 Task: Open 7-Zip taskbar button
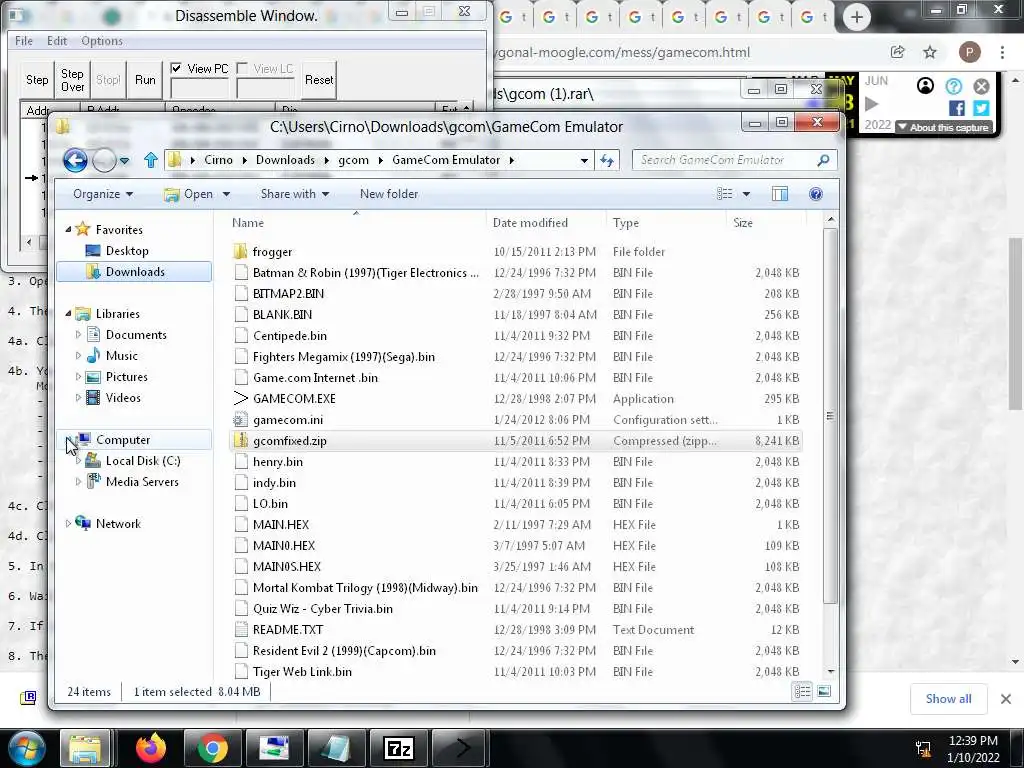[x=398, y=748]
